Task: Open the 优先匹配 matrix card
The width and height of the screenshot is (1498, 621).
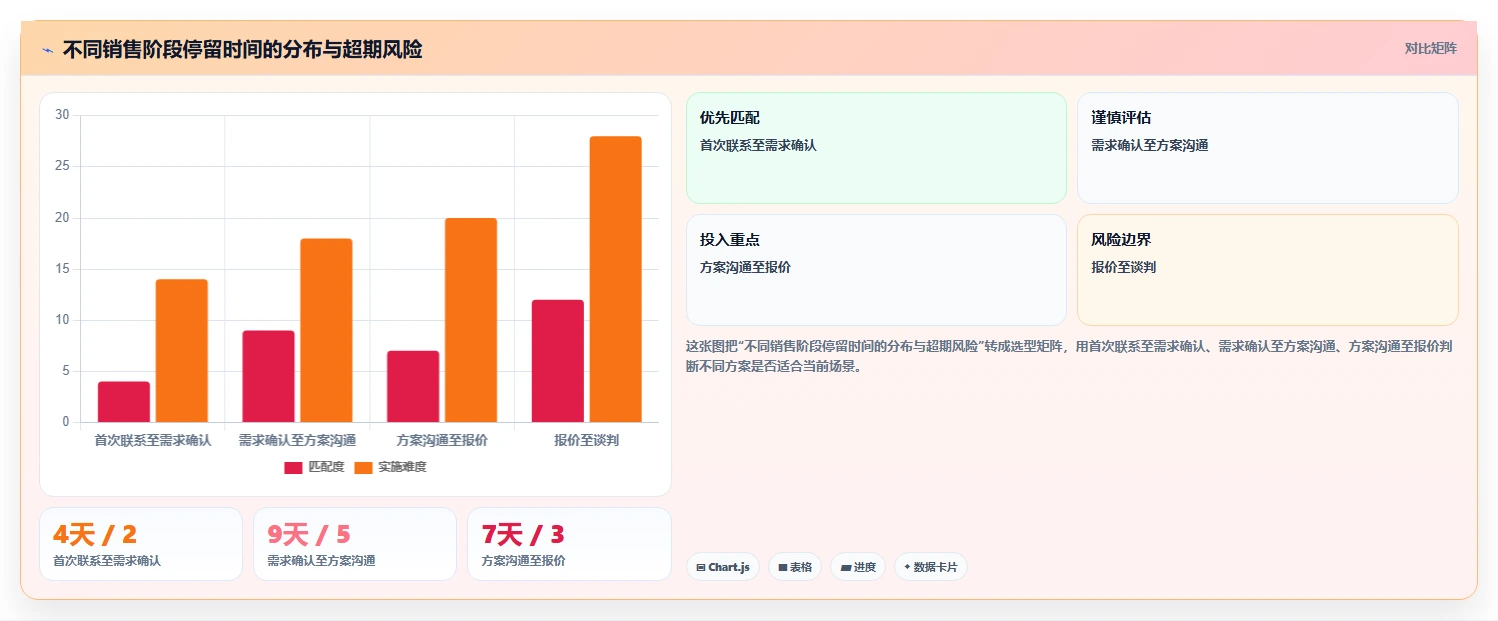Action: click(876, 148)
